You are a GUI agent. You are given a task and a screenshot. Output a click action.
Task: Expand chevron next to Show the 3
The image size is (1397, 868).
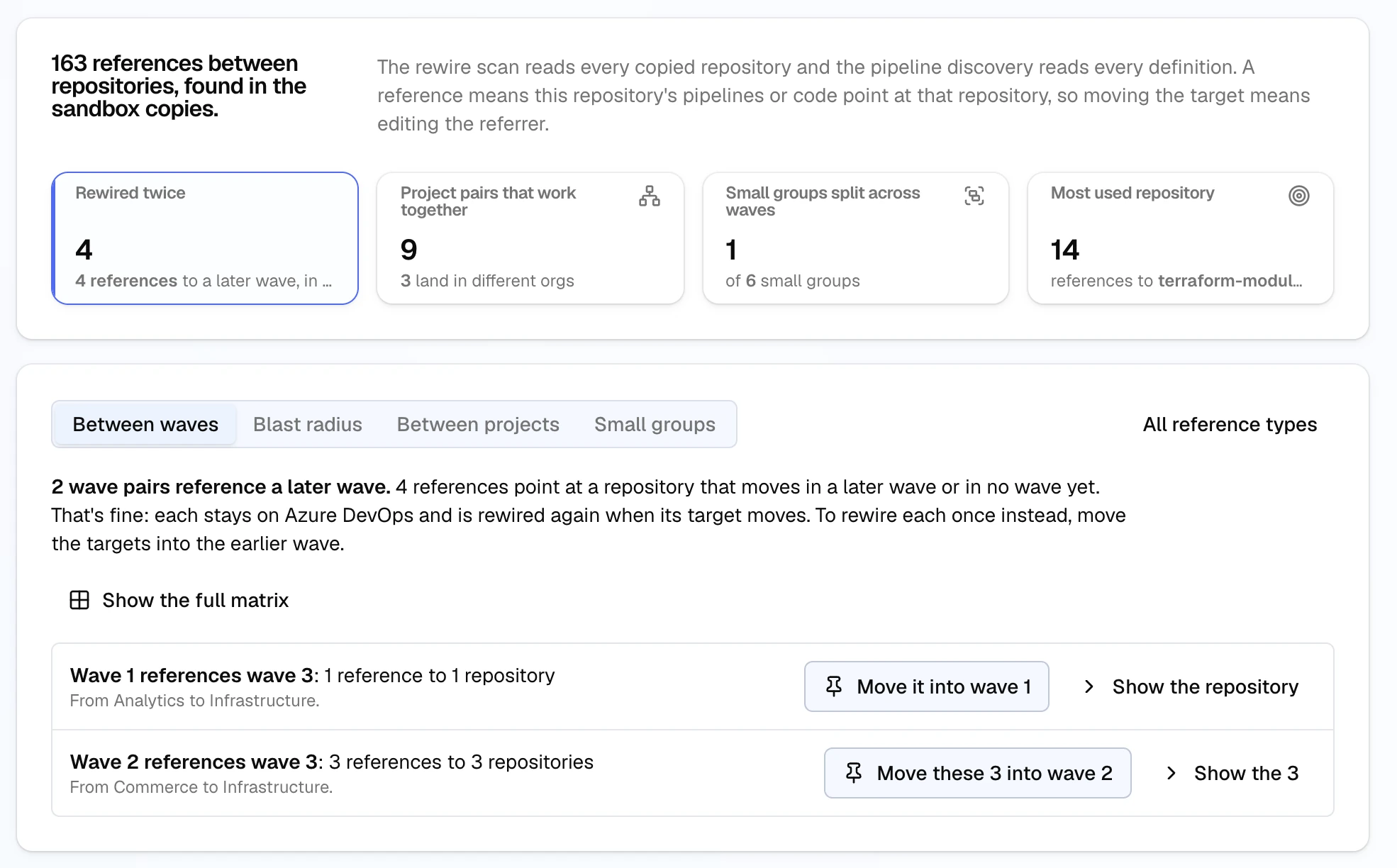coord(1171,773)
